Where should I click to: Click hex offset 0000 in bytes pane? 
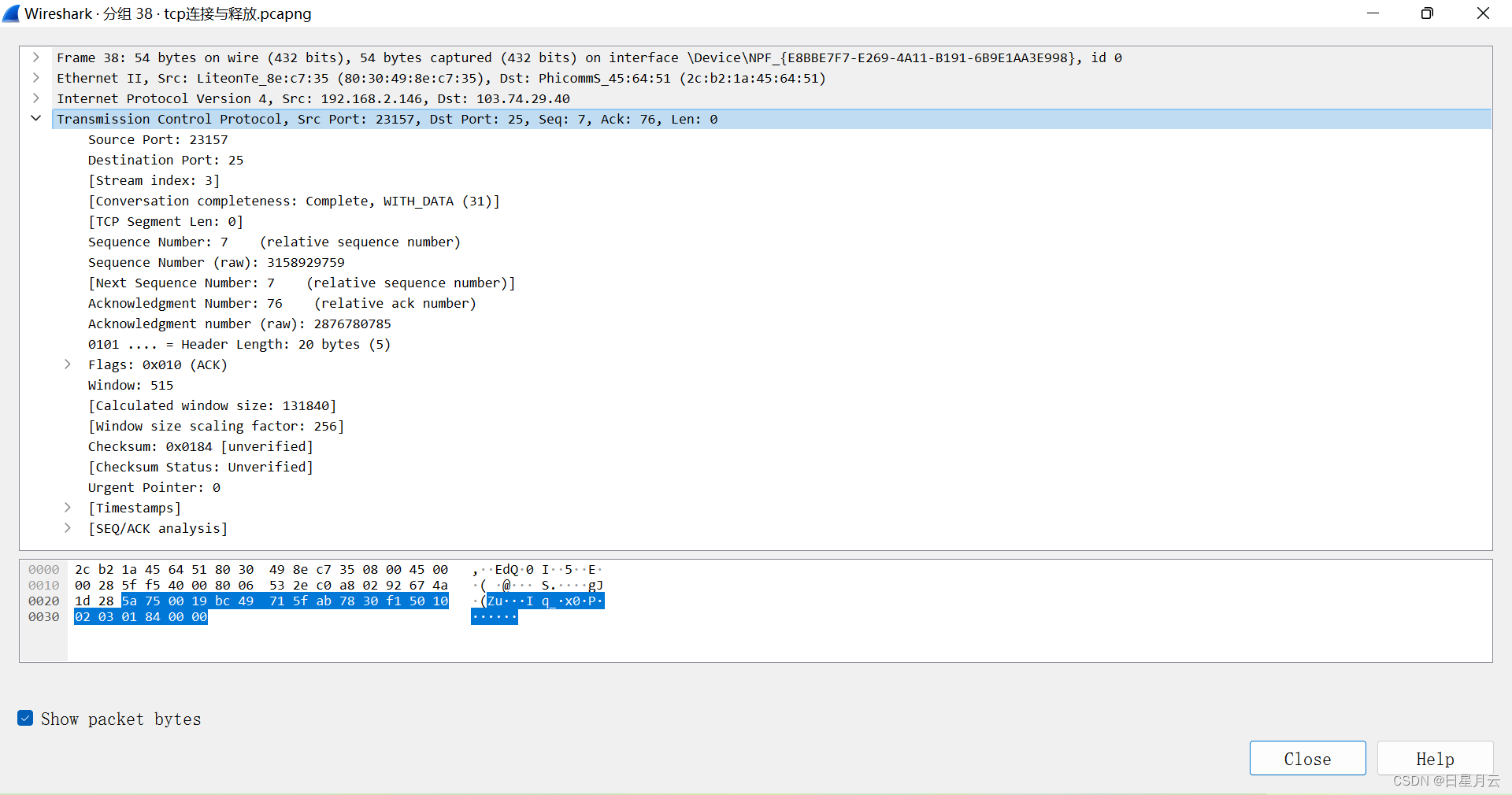pos(44,569)
